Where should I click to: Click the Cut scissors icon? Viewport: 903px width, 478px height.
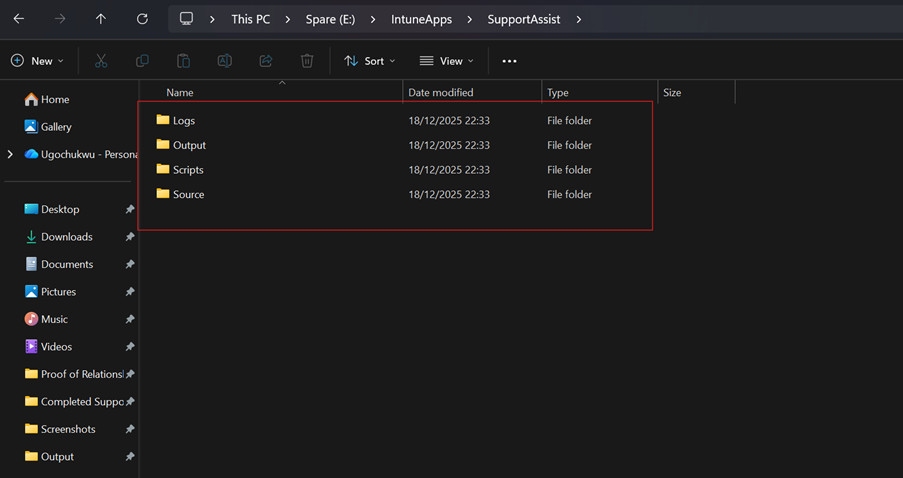point(101,60)
